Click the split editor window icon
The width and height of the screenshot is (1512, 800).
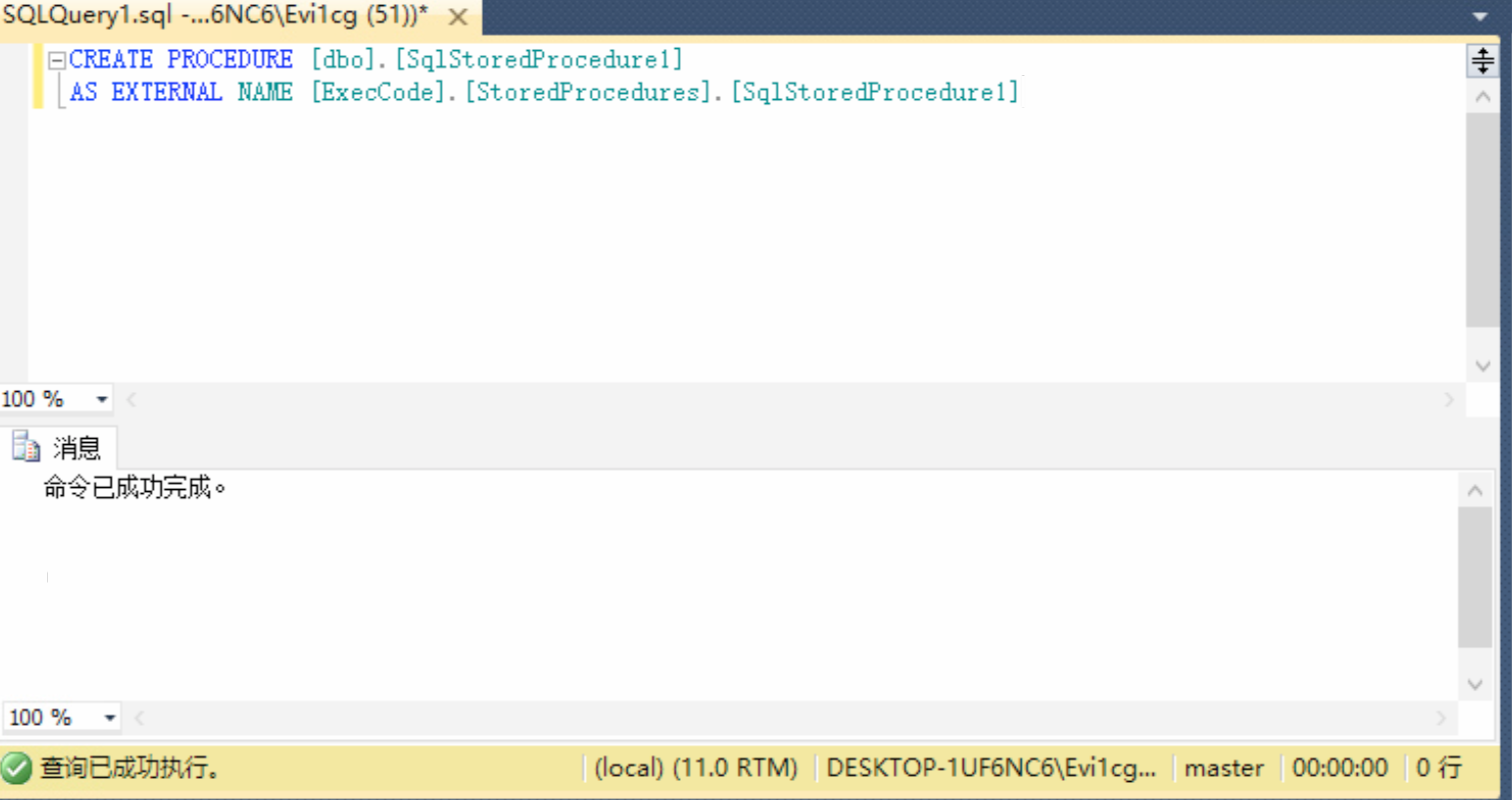[x=1481, y=62]
